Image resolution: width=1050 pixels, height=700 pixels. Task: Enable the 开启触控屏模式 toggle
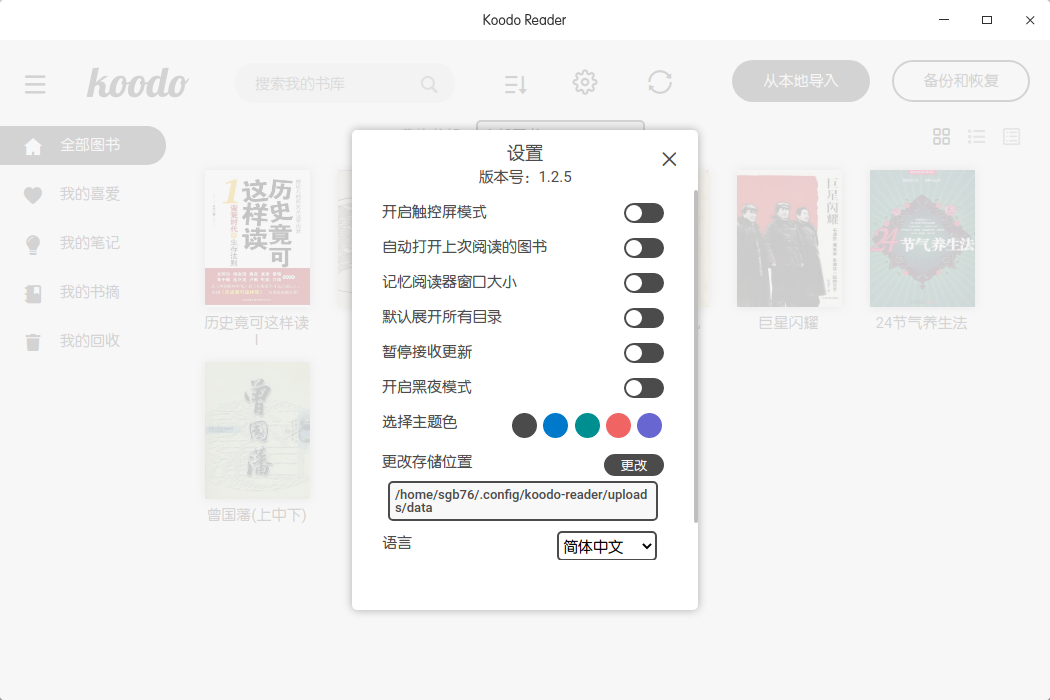pos(643,213)
